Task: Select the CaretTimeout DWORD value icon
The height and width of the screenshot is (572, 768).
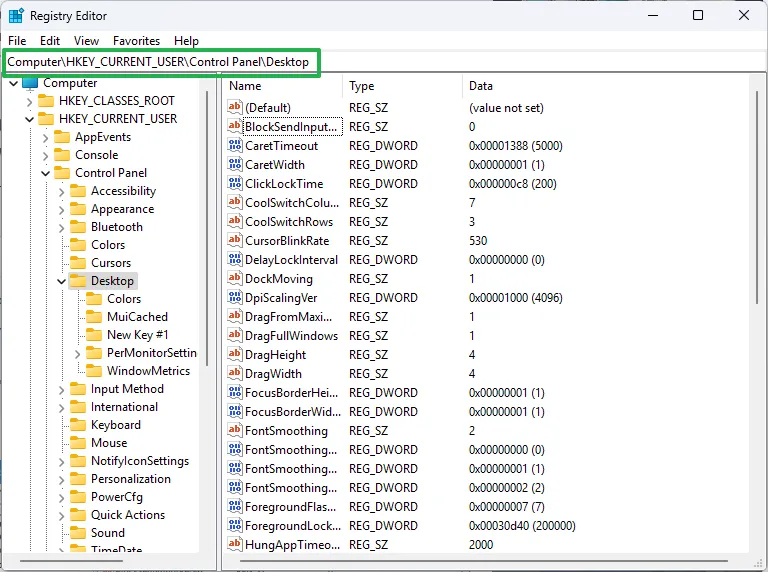Action: 235,146
